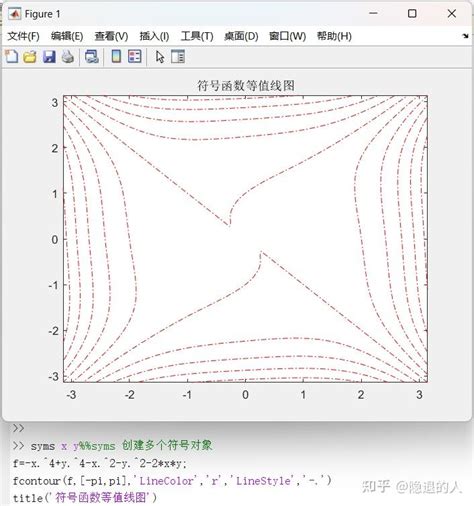
Task: Select the x-axis tick label 2
Action: [361, 395]
